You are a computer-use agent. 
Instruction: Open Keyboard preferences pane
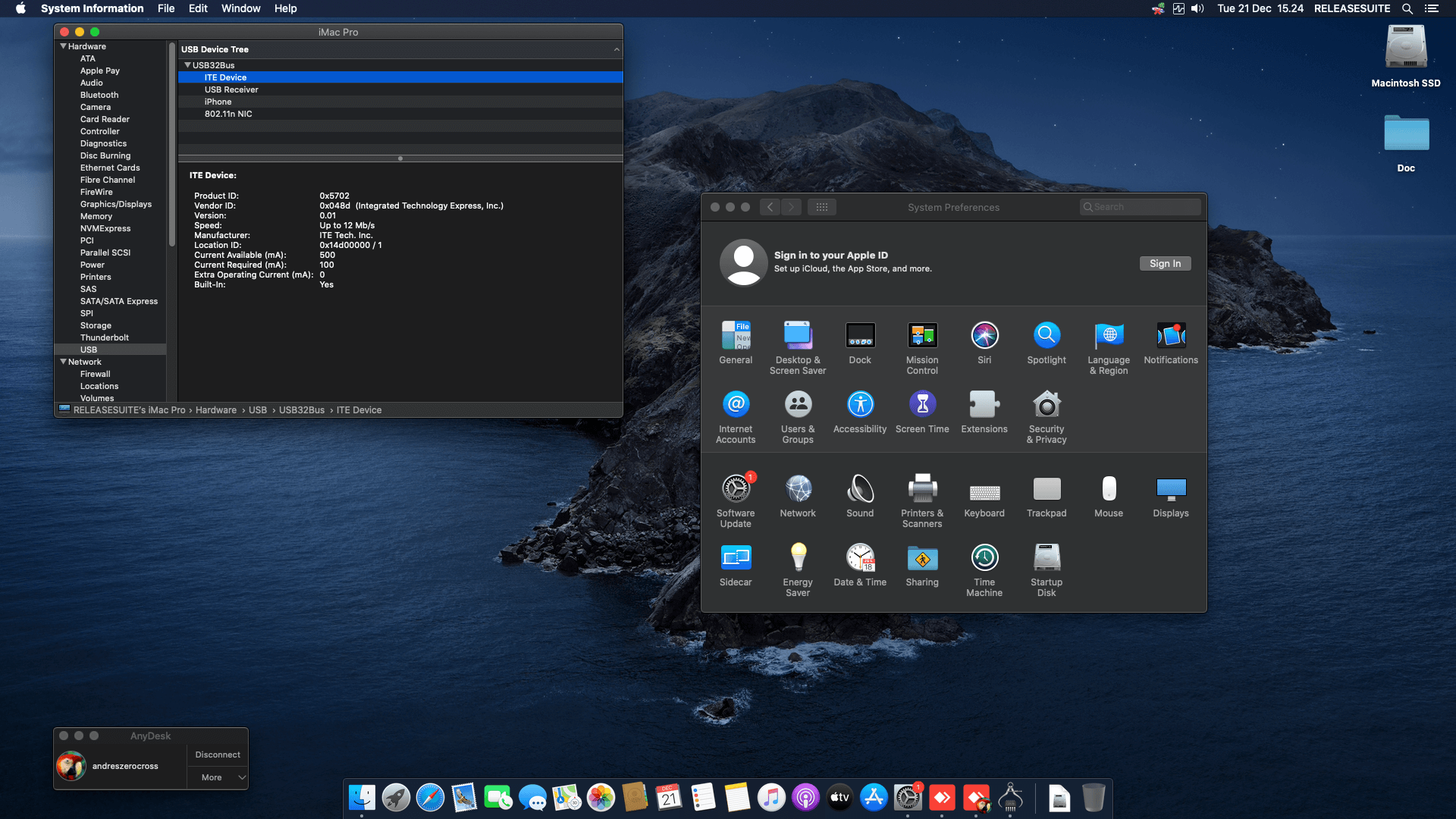984,496
